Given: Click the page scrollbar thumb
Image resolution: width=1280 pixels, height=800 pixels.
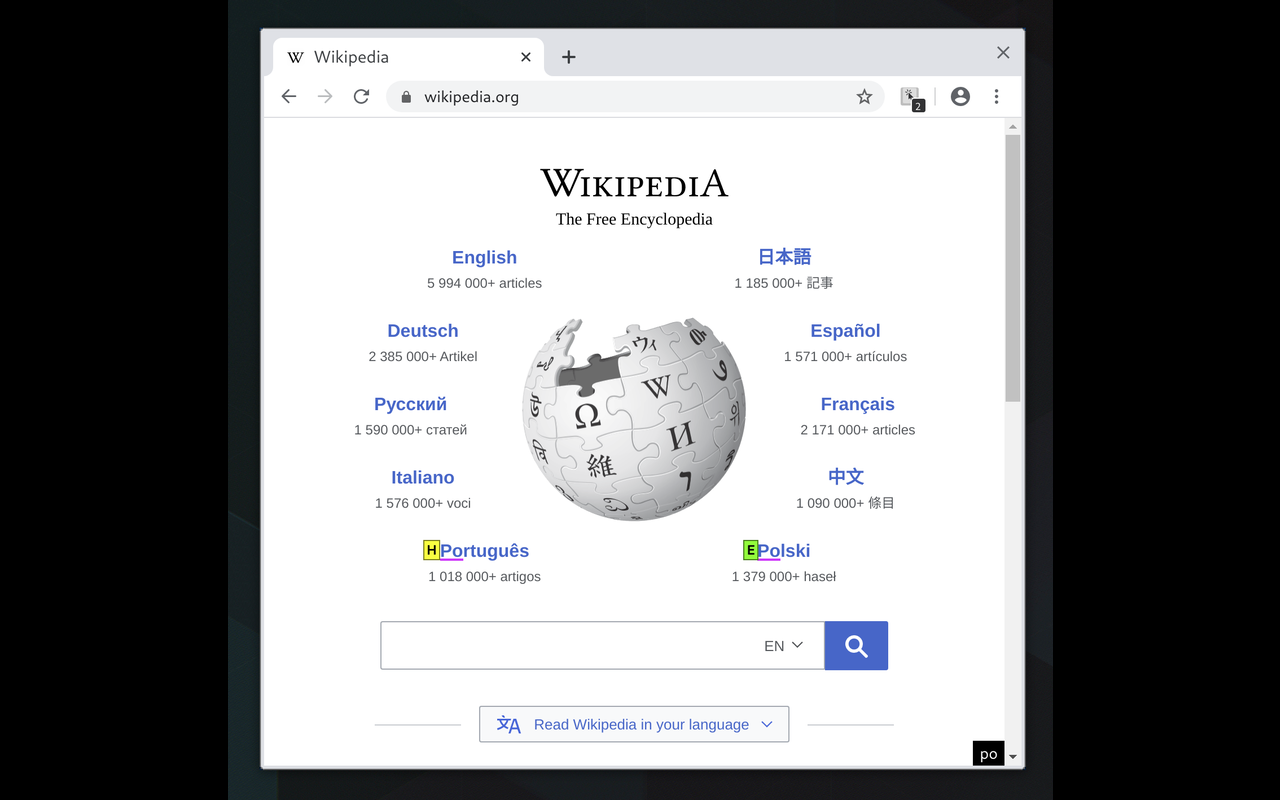Looking at the screenshot, I should click(x=1012, y=268).
